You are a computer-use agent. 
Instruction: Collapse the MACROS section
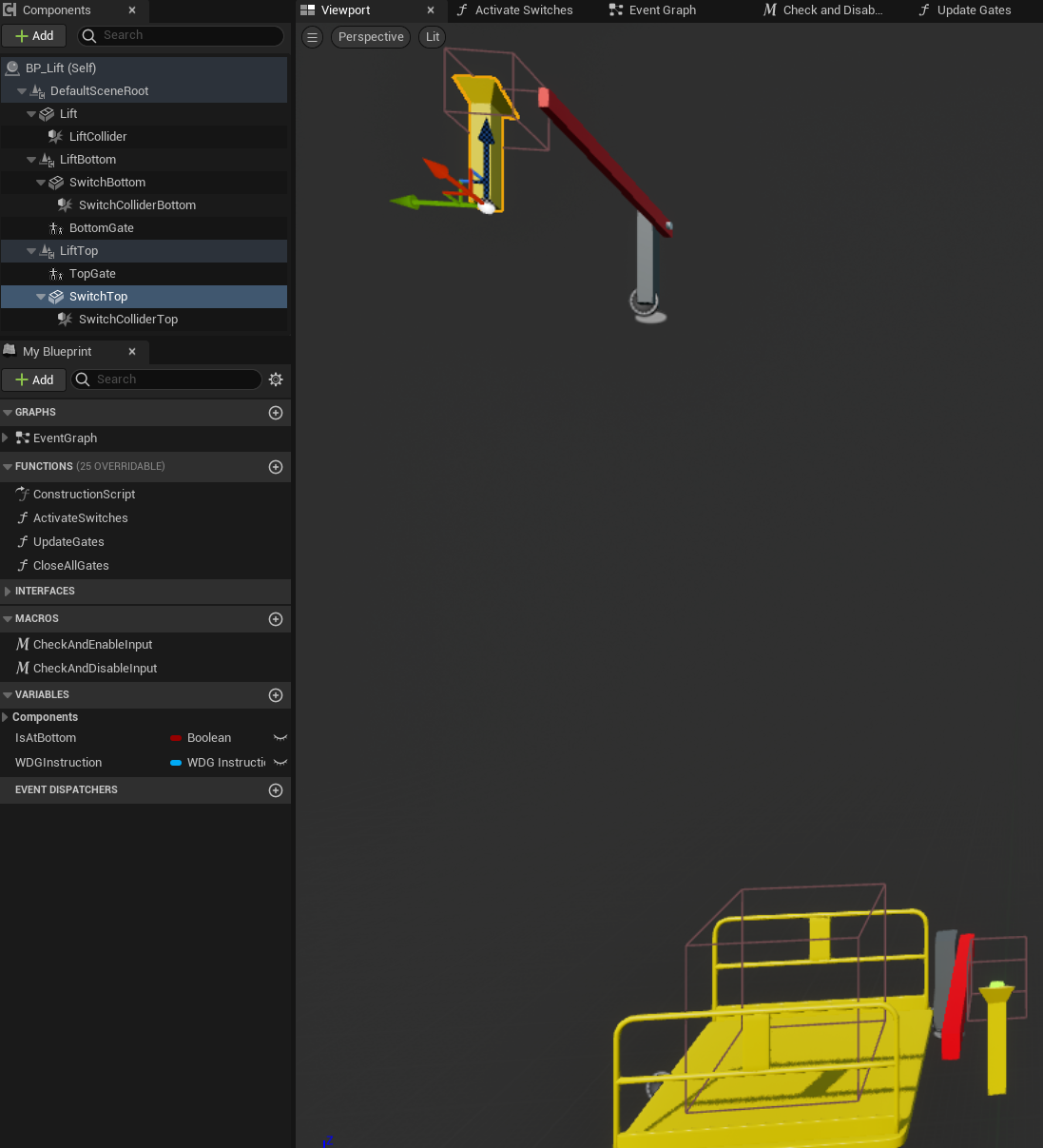point(8,619)
